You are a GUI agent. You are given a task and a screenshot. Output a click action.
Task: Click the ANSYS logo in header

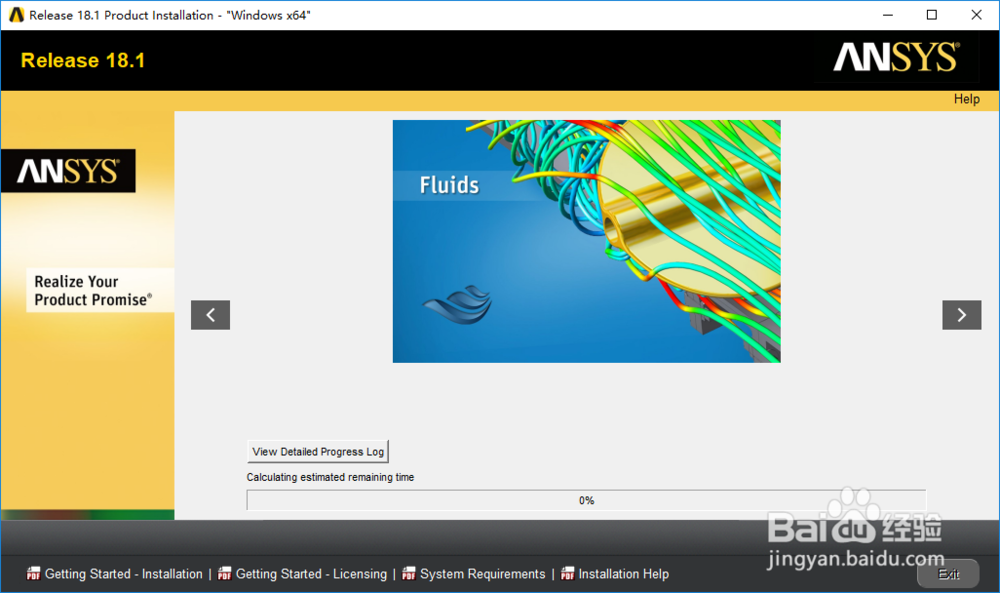coord(897,57)
